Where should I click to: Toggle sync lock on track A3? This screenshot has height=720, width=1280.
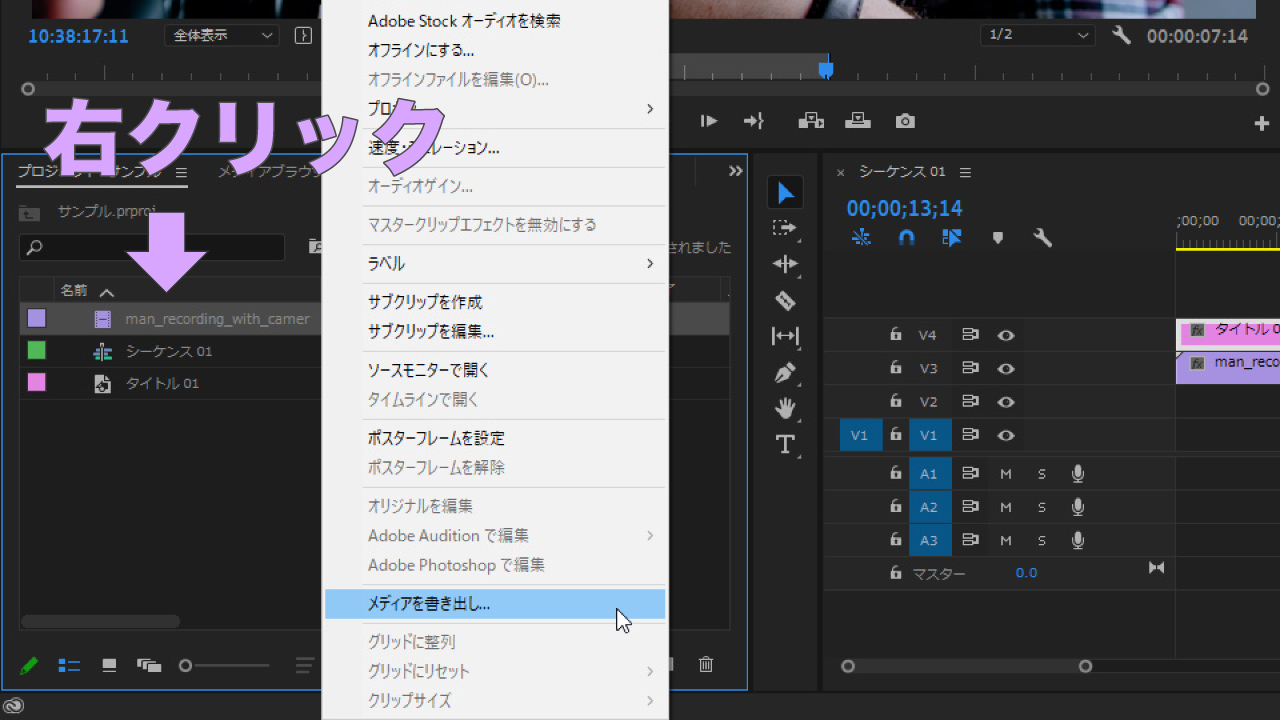pos(970,540)
